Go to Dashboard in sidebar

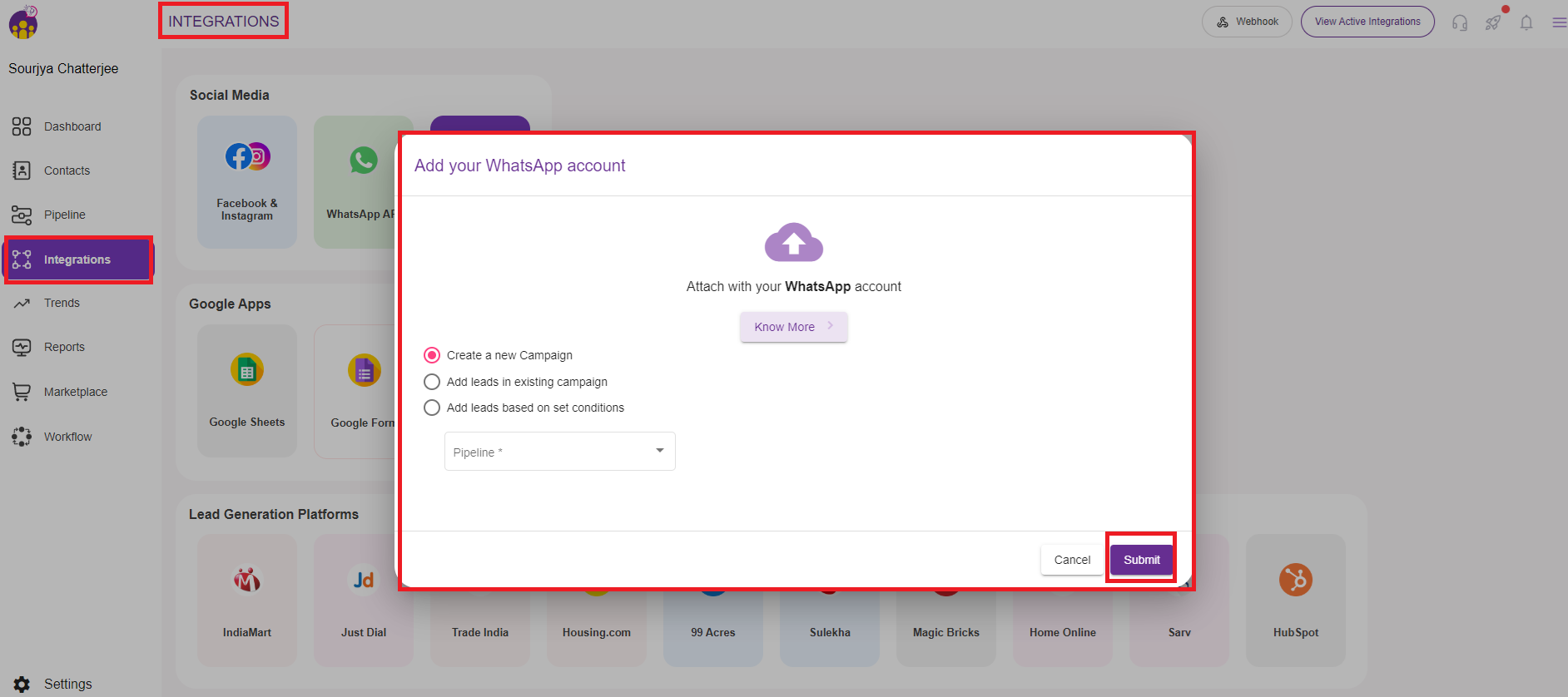[x=72, y=126]
